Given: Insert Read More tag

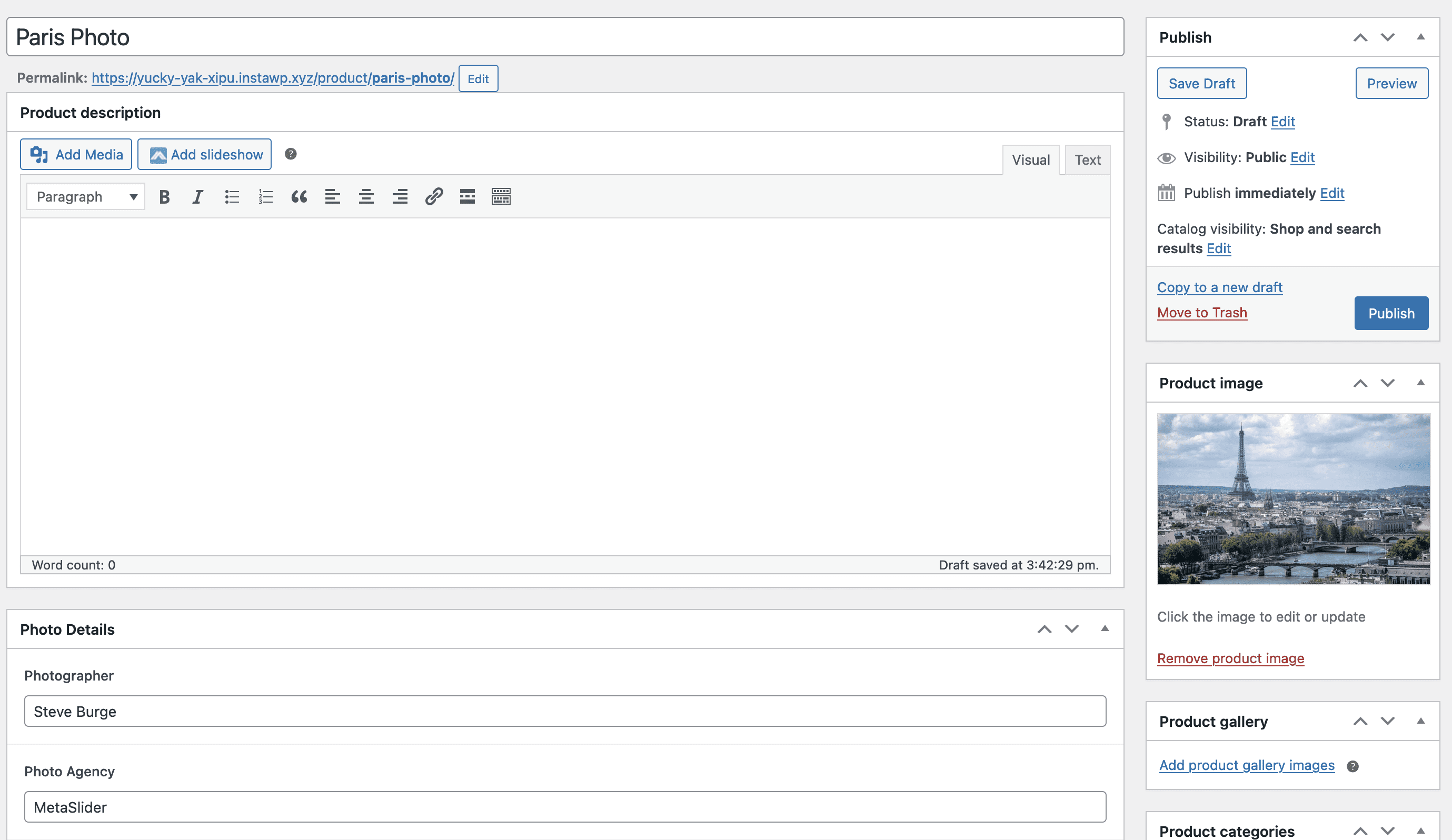Looking at the screenshot, I should point(468,197).
